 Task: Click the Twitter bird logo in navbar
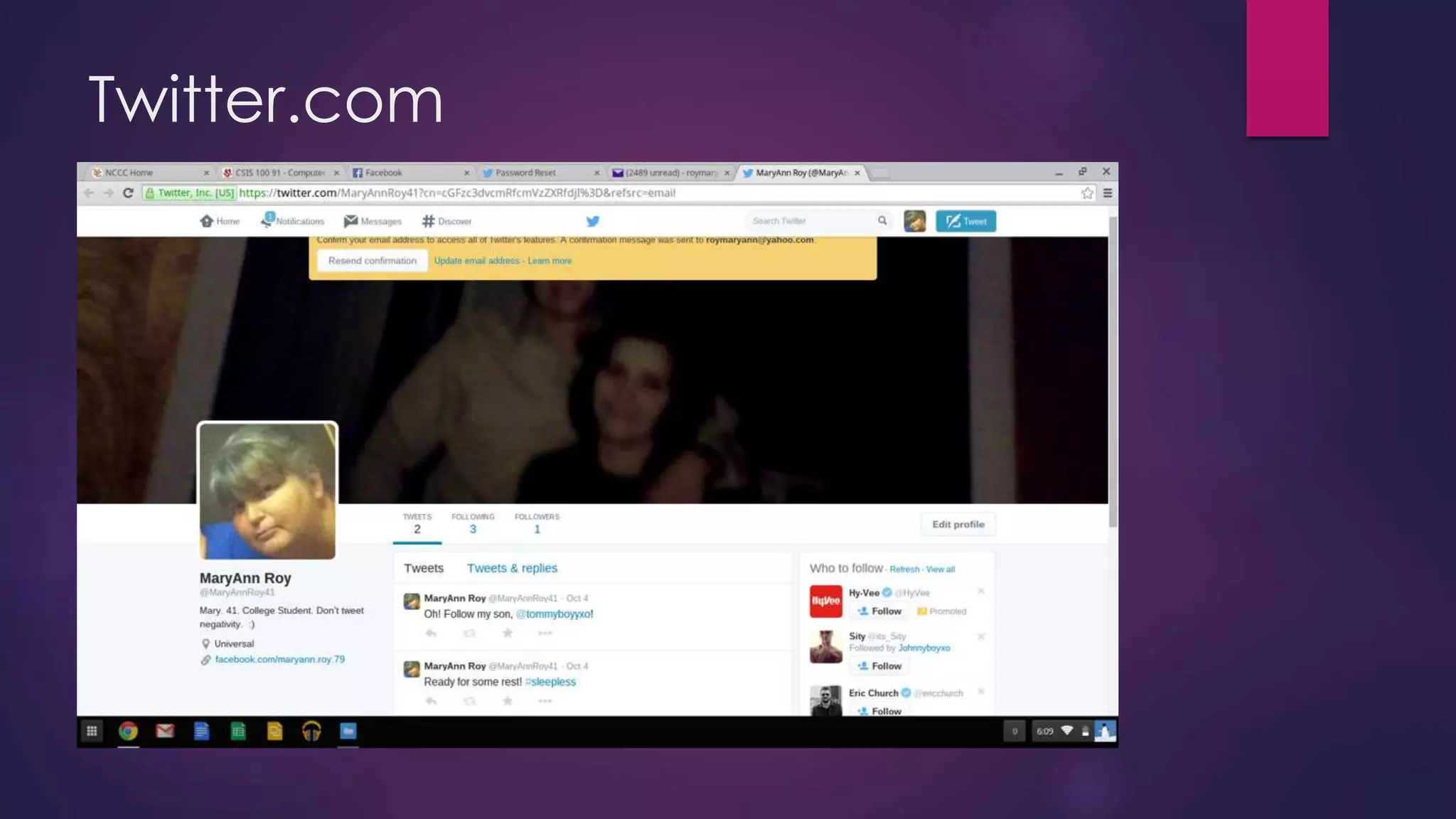tap(592, 221)
